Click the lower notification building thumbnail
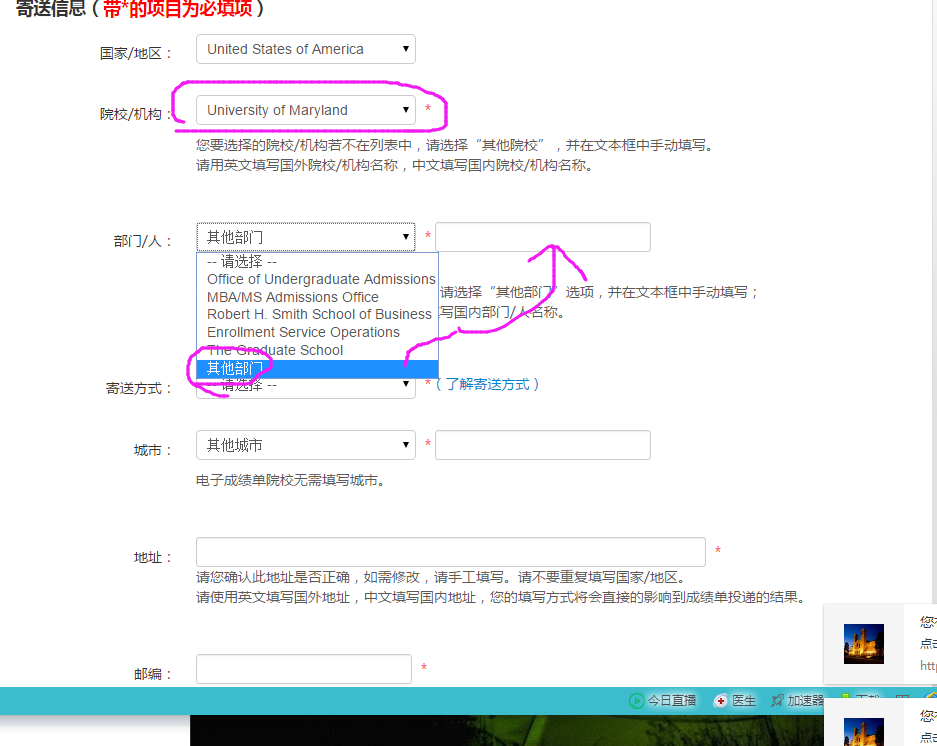The width and height of the screenshot is (937, 746). click(863, 732)
